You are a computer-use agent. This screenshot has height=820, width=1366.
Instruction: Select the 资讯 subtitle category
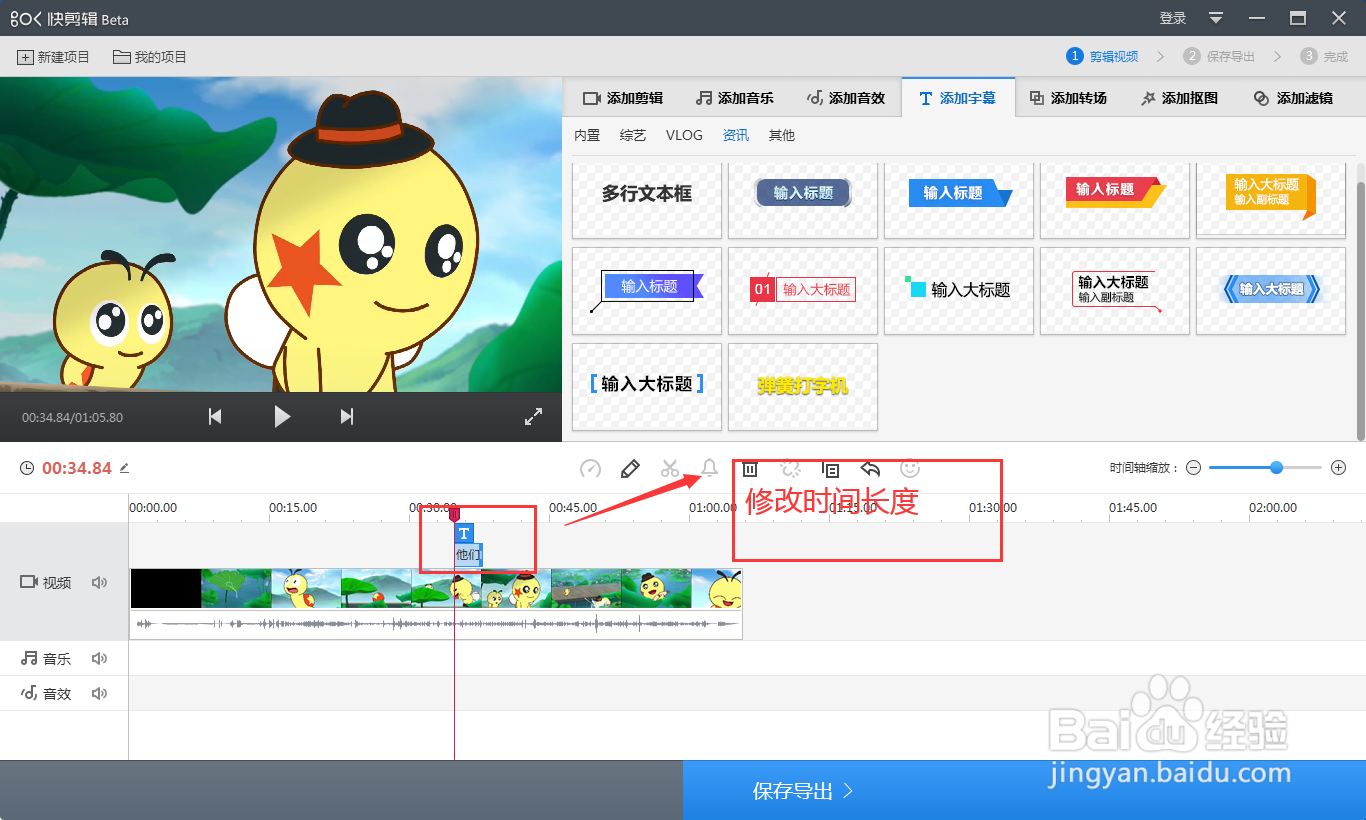click(736, 135)
